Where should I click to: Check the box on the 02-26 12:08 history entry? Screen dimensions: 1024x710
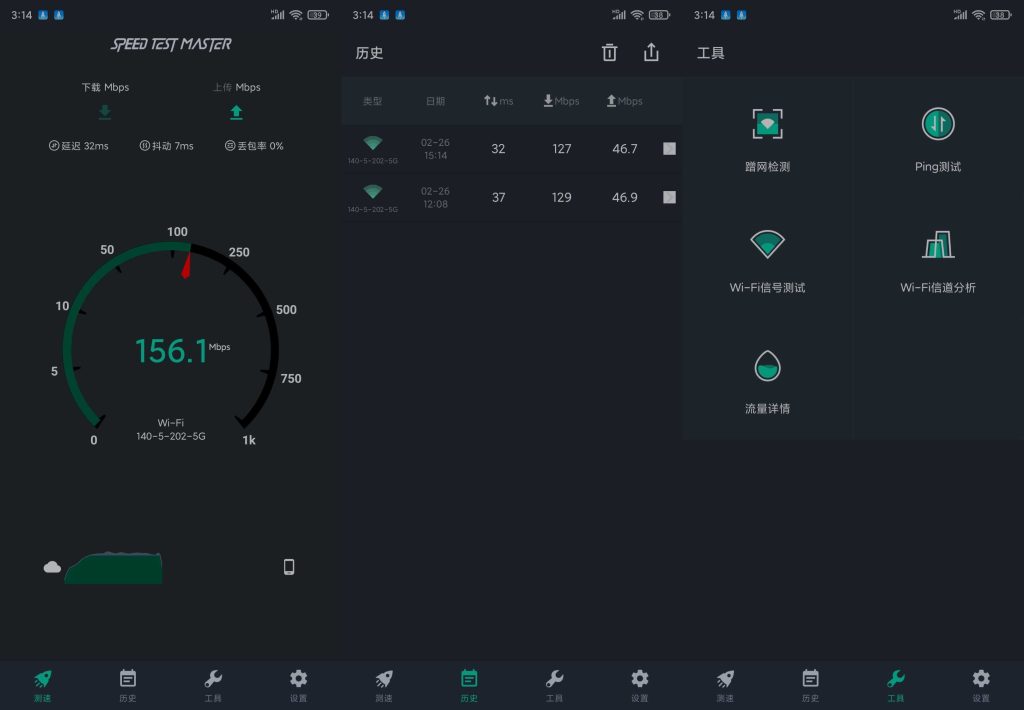pyautogui.click(x=669, y=197)
